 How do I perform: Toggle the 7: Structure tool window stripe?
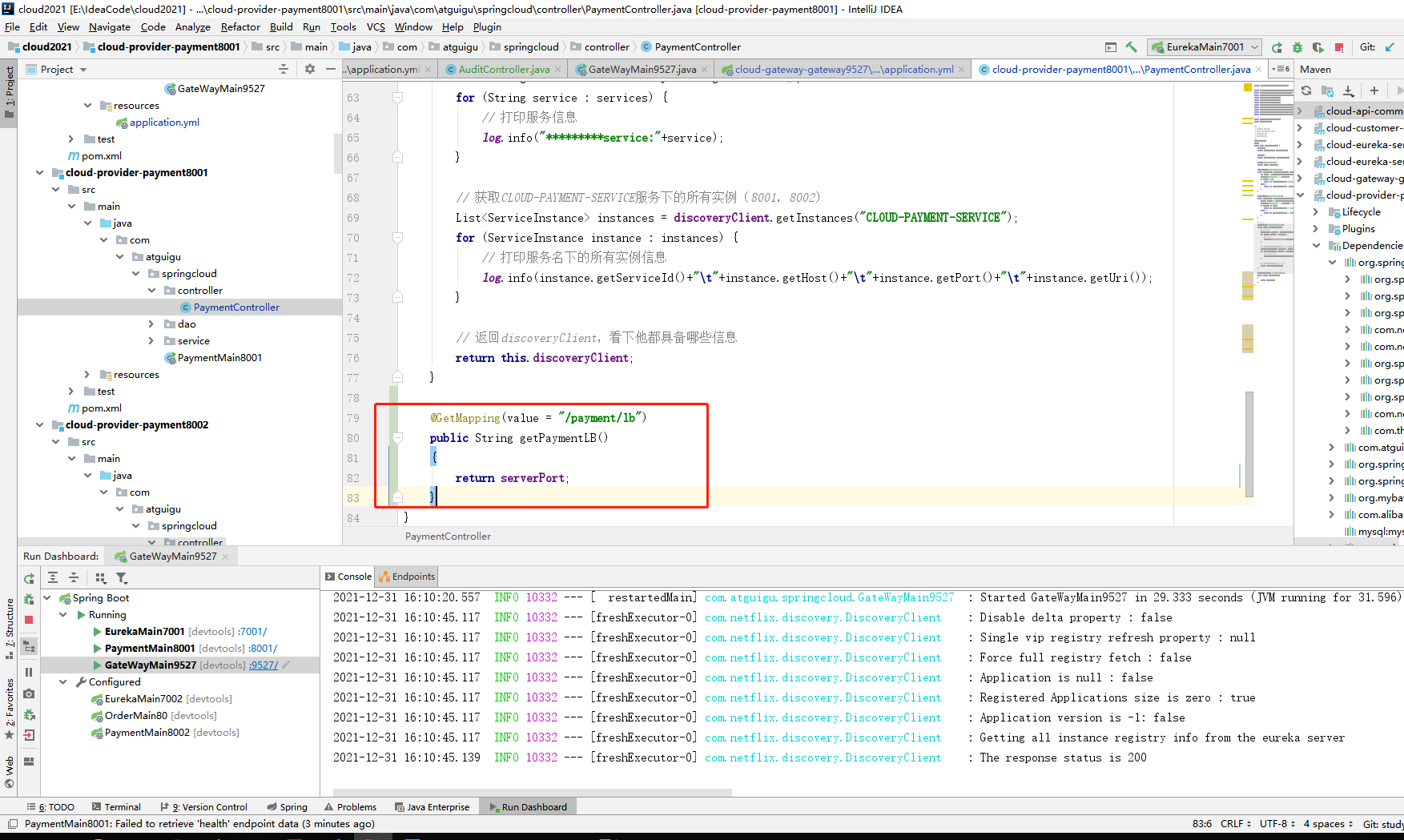9,629
